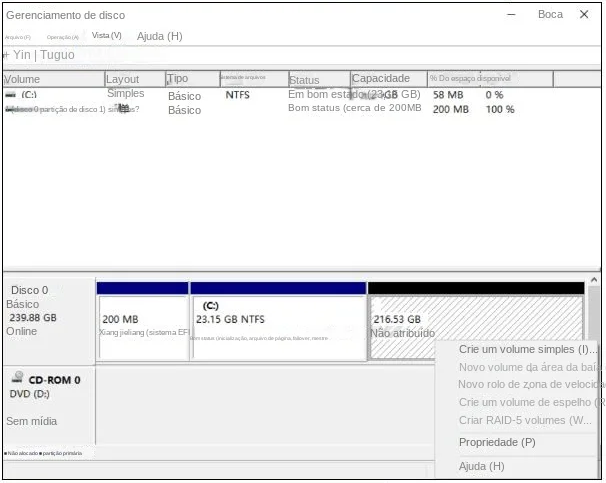The image size is (606, 483).
Task: Sort by the Layout column header
Action: [x=135, y=79]
